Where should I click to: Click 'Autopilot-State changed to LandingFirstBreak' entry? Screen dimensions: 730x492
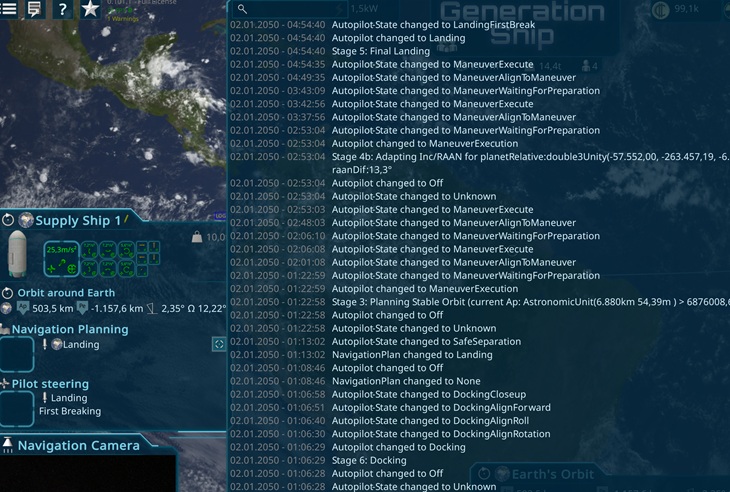pyautogui.click(x=433, y=25)
